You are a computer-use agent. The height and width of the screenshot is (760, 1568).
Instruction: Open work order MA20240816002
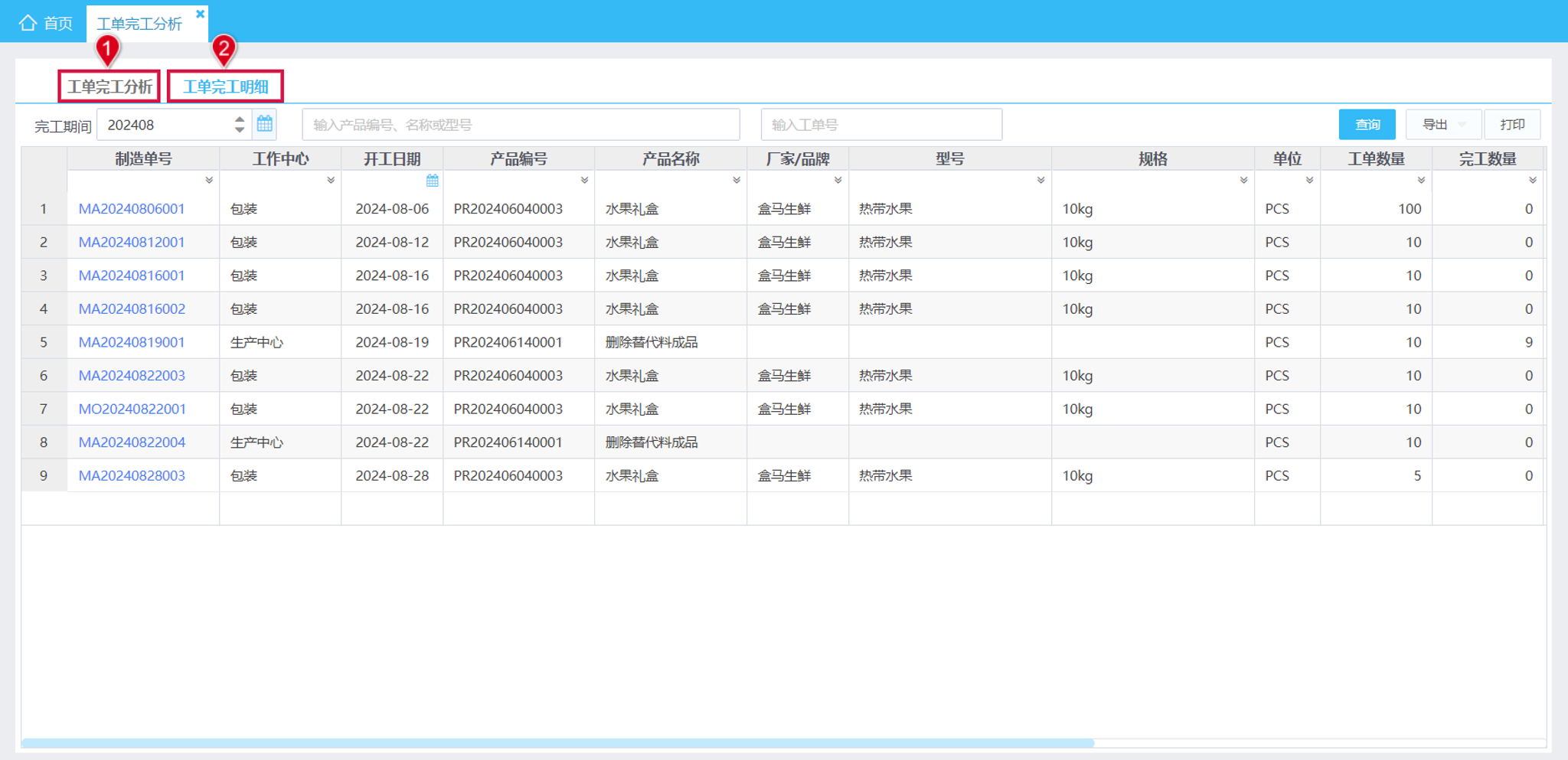point(132,309)
